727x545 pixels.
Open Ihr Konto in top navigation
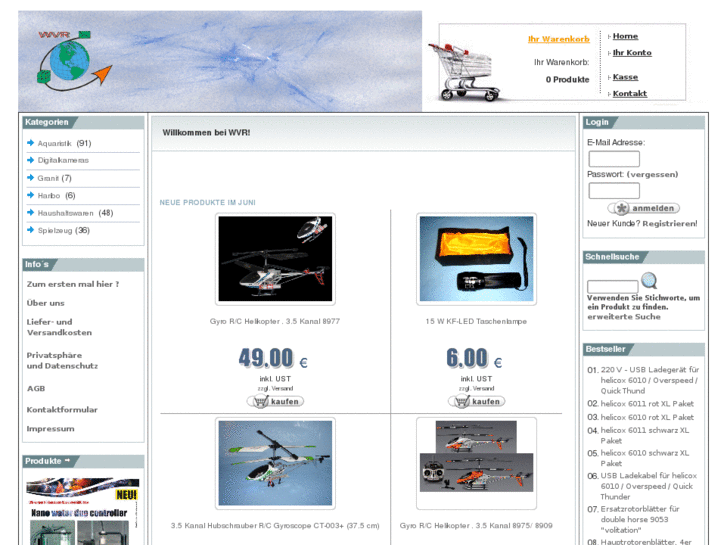coord(632,53)
